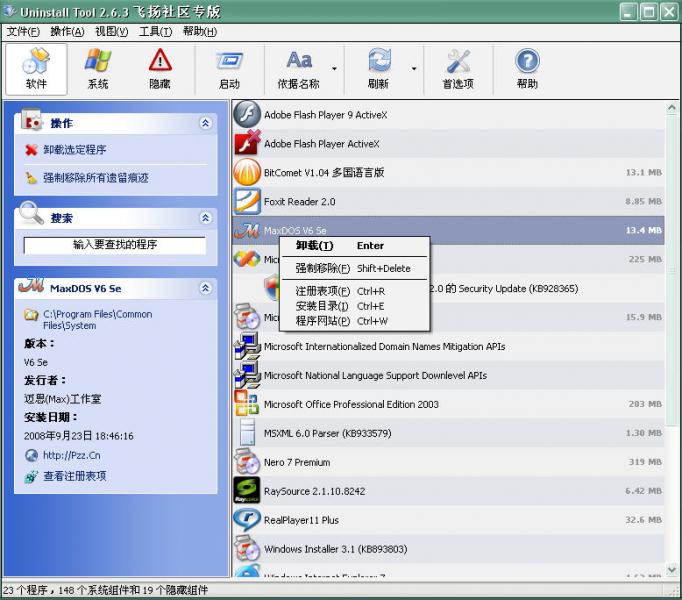Select the RealPlayer11 Plus entry

(448, 520)
